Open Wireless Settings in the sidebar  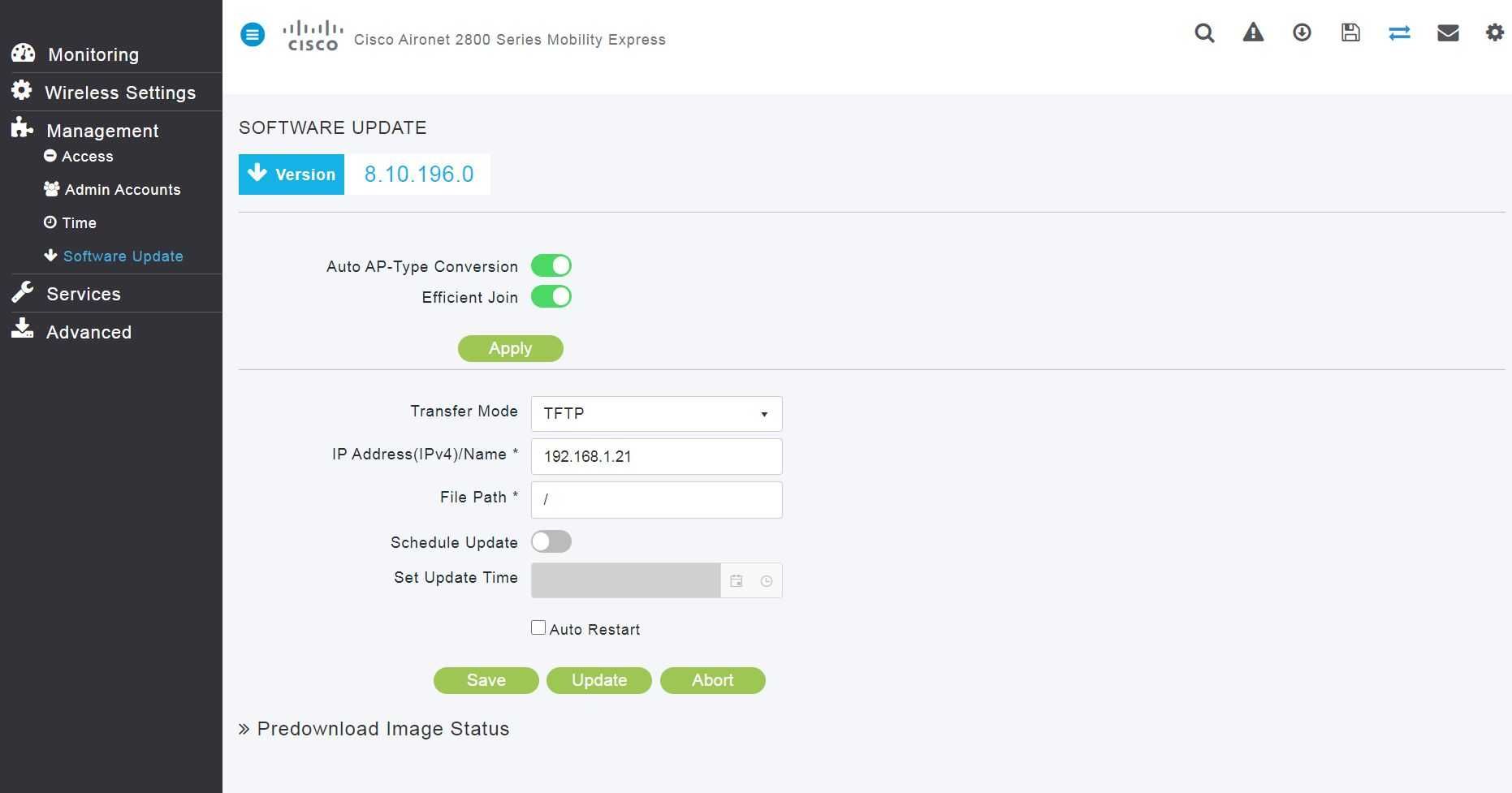coord(120,93)
